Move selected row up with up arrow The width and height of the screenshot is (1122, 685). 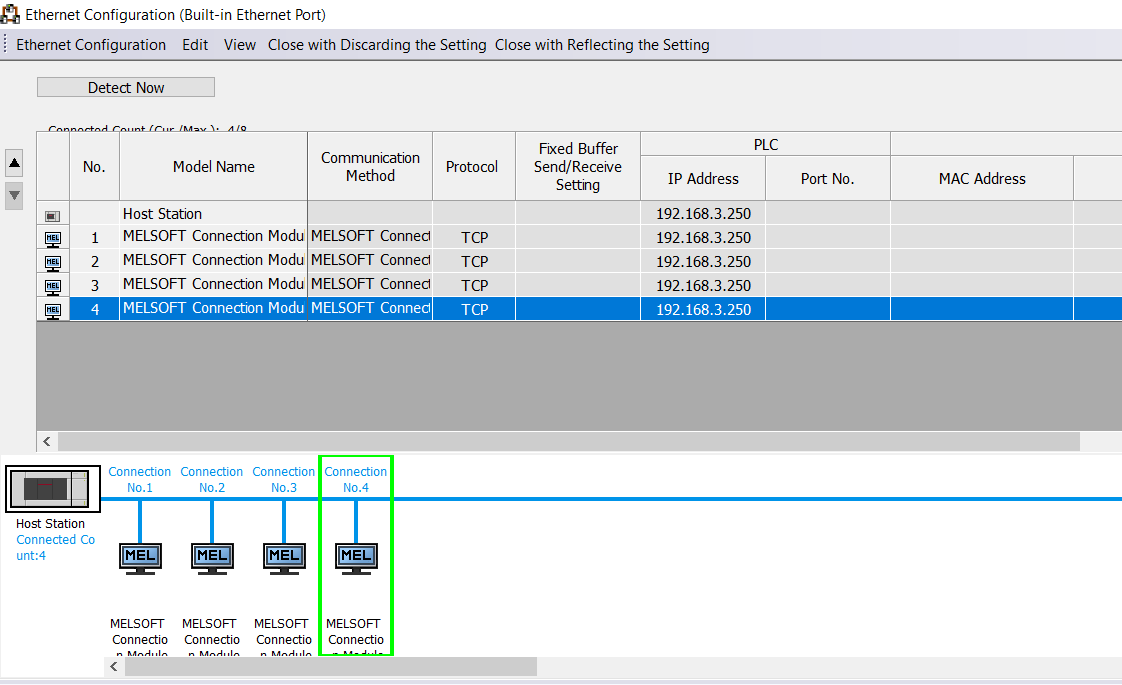(x=14, y=163)
